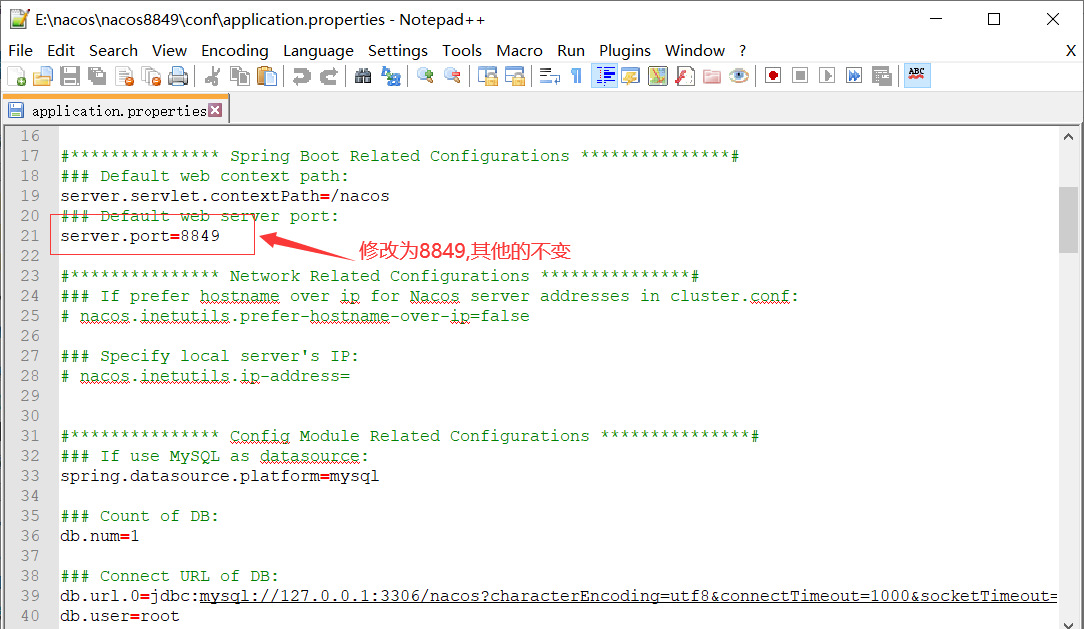Click Synchronize Vertical Scrolling icon
This screenshot has width=1084, height=629.
pos(487,76)
